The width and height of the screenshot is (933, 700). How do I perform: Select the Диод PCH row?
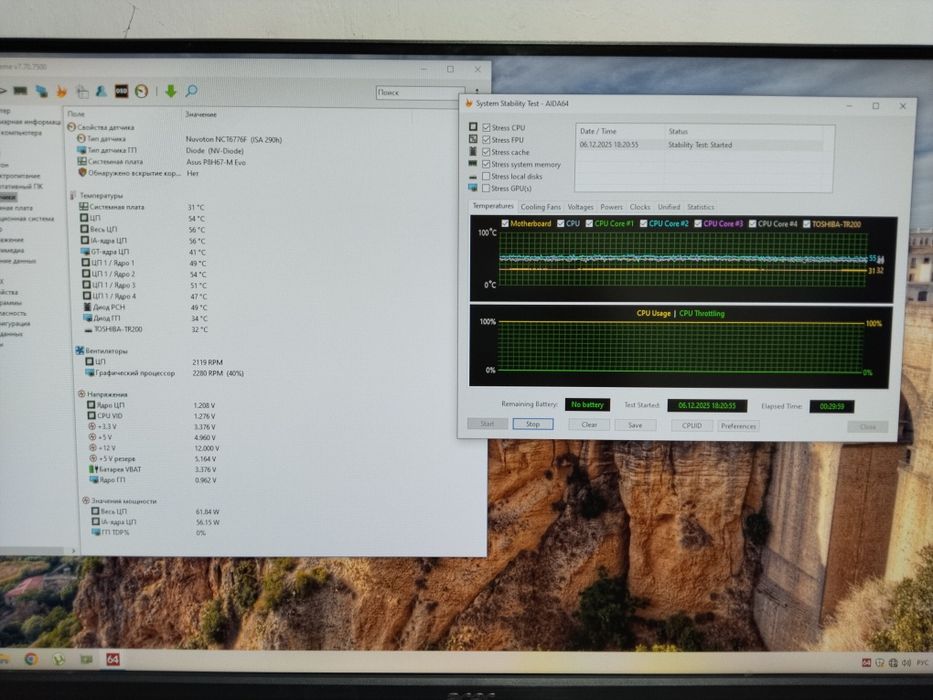coord(146,307)
